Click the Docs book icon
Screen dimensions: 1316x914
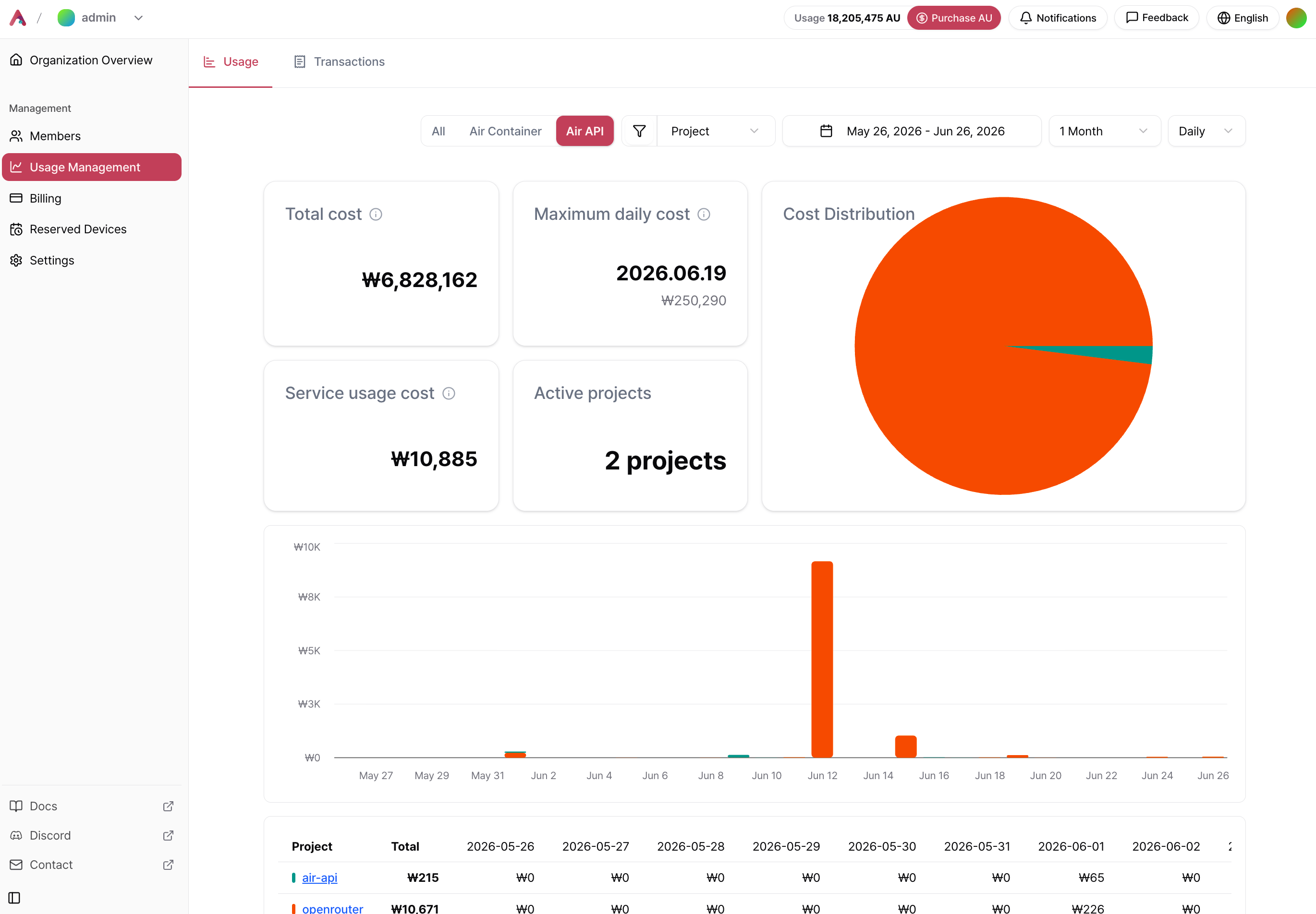click(x=16, y=806)
